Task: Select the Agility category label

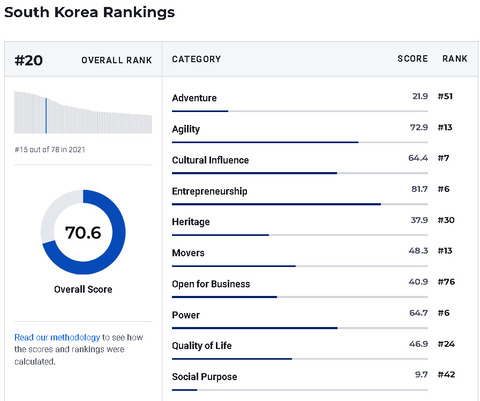Action: pyautogui.click(x=186, y=129)
